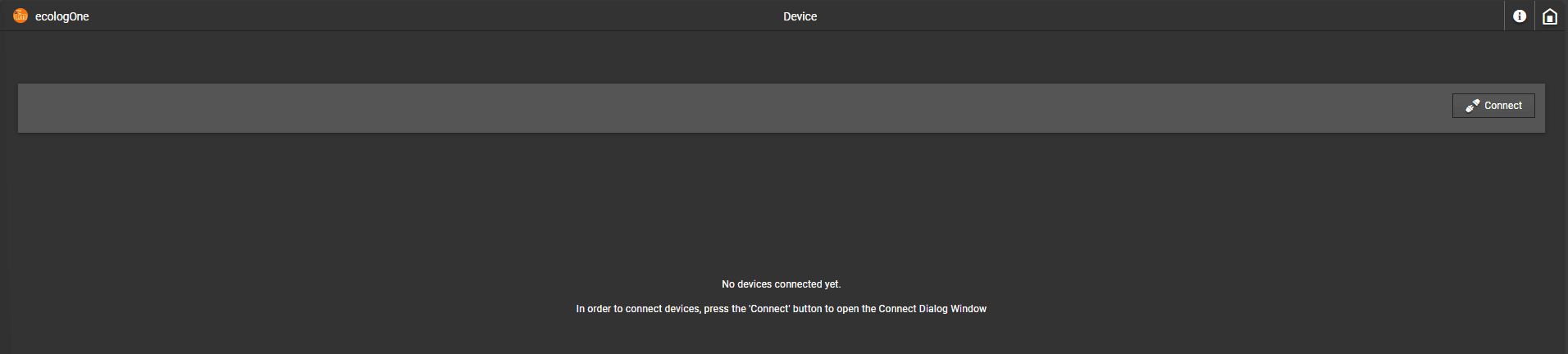Click the orange ifm logo icon
The image size is (1568, 354).
coord(21,16)
